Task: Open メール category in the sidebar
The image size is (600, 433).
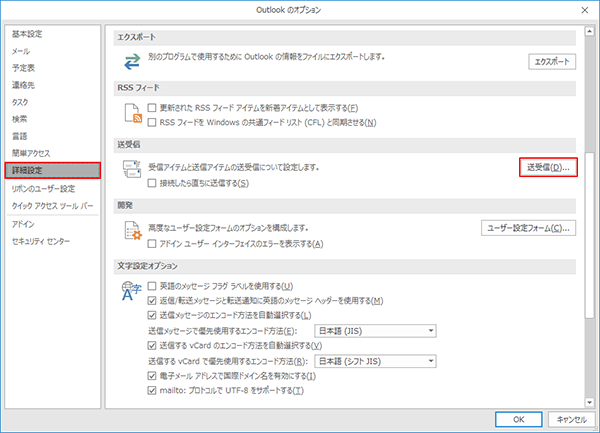Action: [x=20, y=50]
